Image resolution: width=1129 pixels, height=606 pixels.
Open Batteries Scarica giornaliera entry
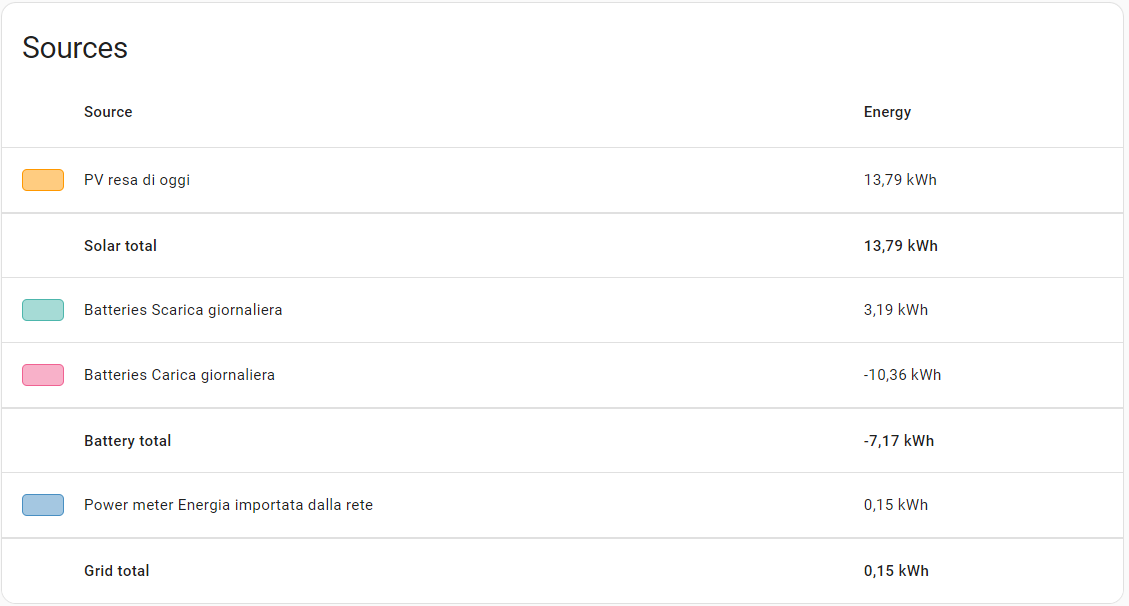point(183,310)
